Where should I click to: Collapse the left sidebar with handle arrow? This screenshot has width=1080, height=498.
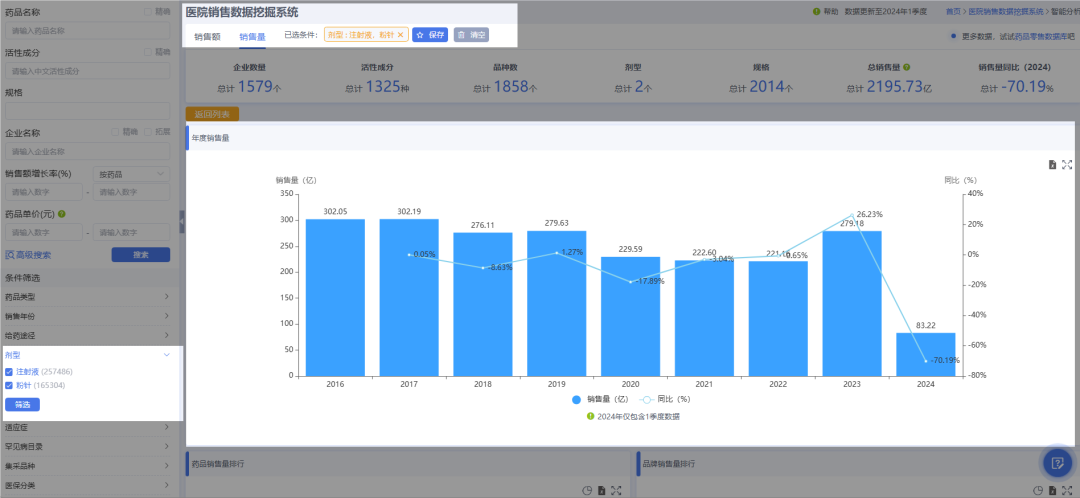pyautogui.click(x=182, y=222)
